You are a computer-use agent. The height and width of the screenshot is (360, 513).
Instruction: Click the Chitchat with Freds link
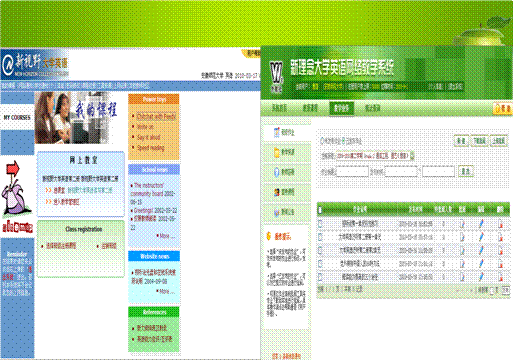click(156, 116)
